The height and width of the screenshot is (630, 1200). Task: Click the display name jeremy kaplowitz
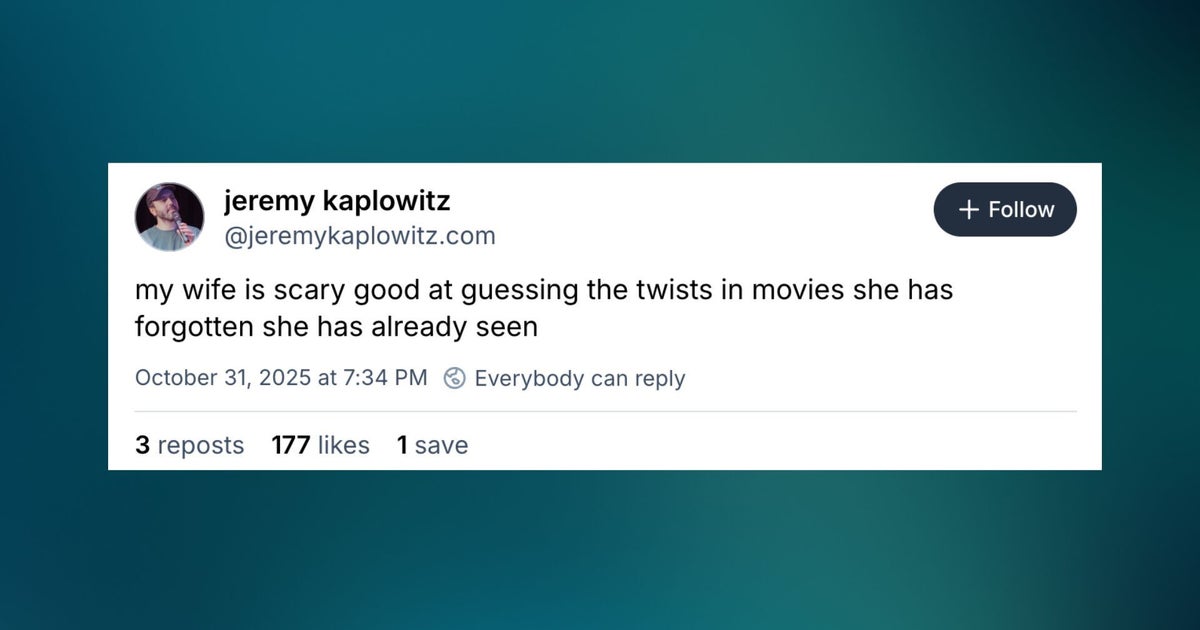pos(337,201)
